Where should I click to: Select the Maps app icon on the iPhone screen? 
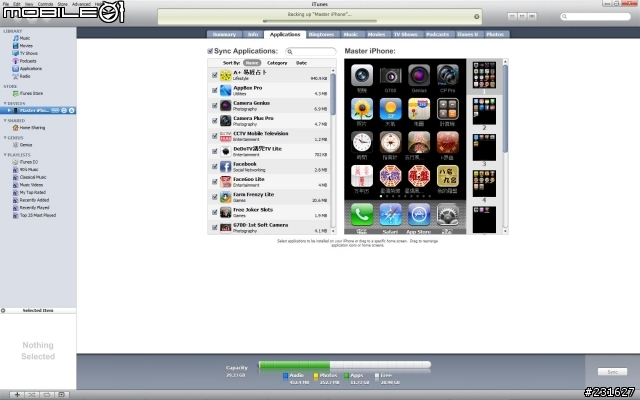(419, 109)
